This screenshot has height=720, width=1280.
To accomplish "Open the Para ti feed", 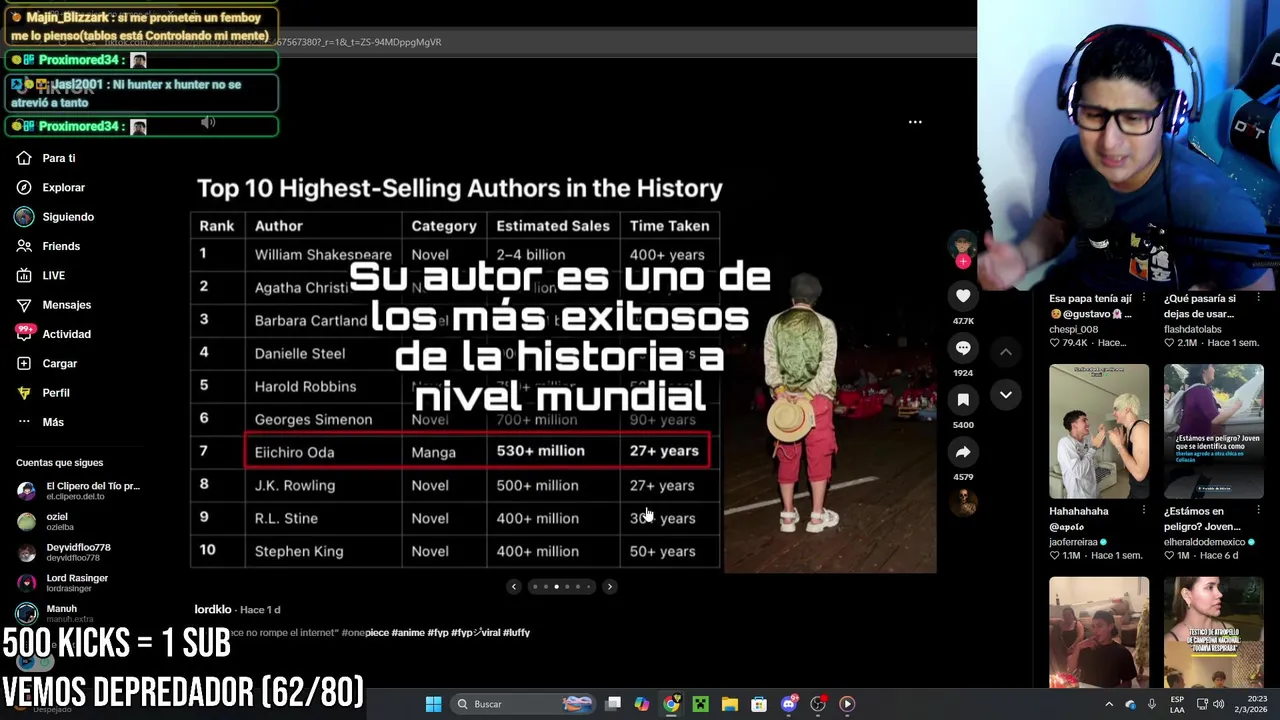I will (46, 158).
